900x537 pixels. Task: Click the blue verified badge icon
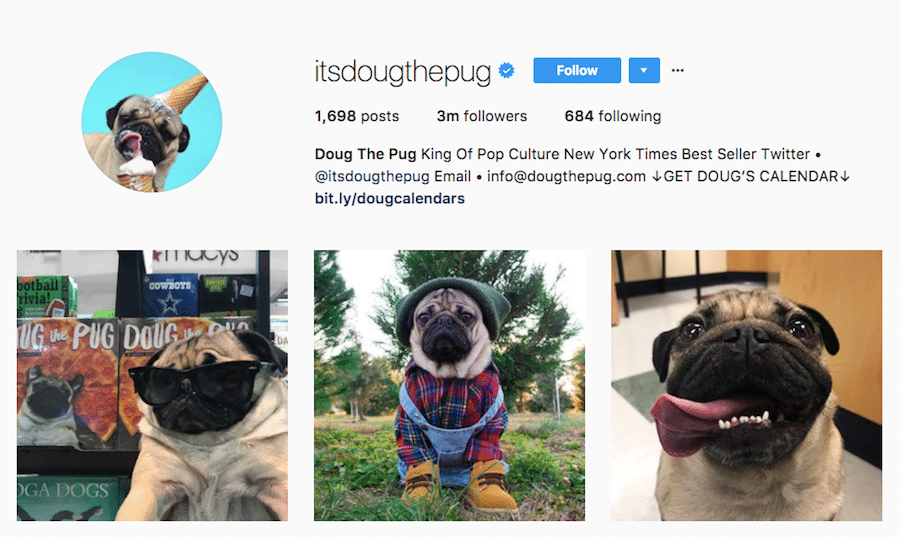click(506, 71)
